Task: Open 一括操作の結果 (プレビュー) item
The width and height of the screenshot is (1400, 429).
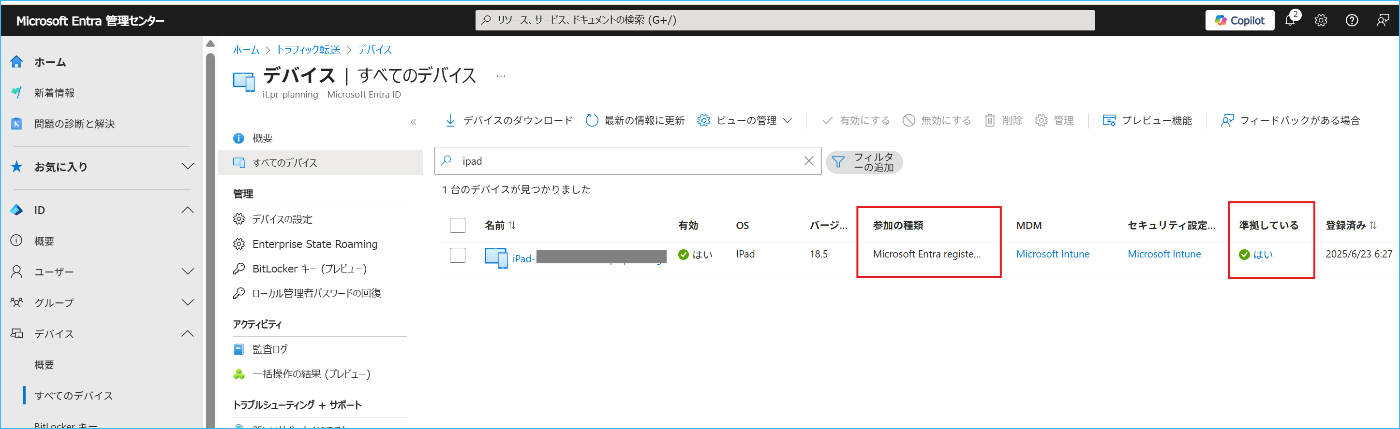Action: pos(311,374)
